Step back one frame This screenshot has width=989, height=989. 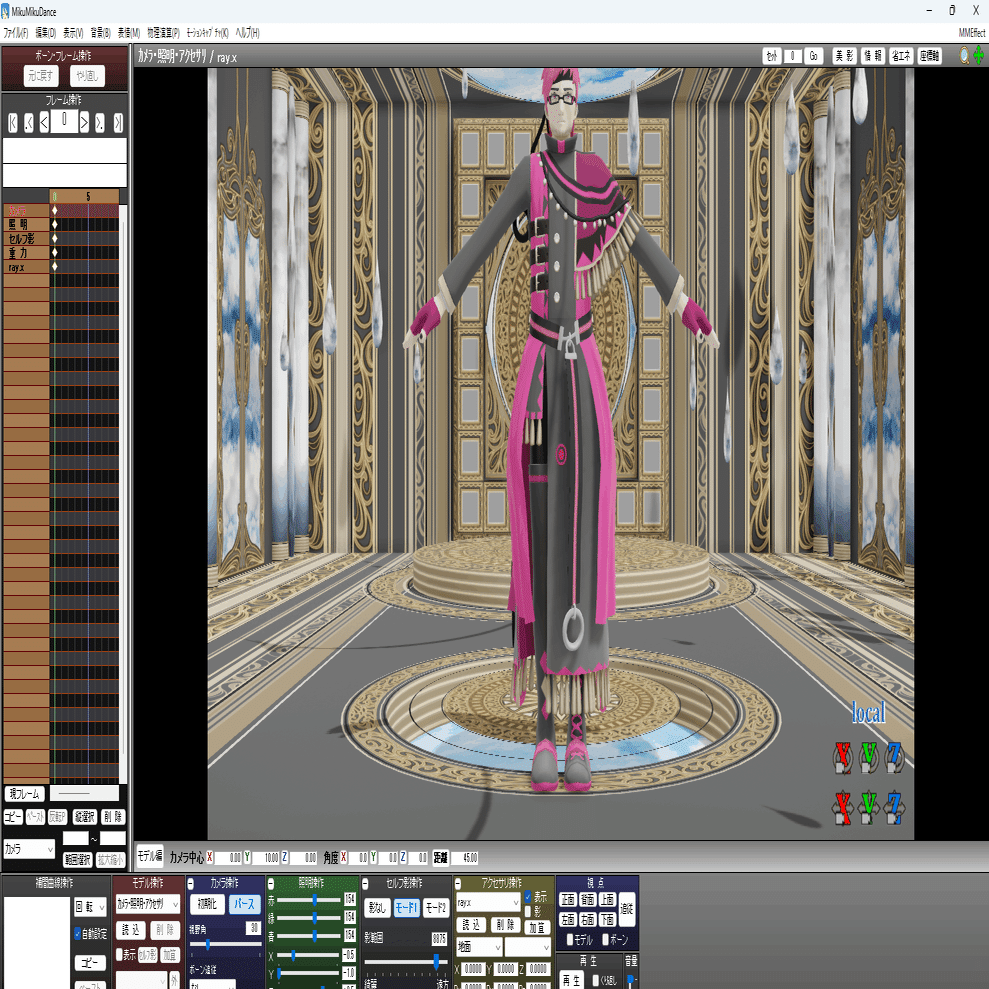click(x=44, y=122)
